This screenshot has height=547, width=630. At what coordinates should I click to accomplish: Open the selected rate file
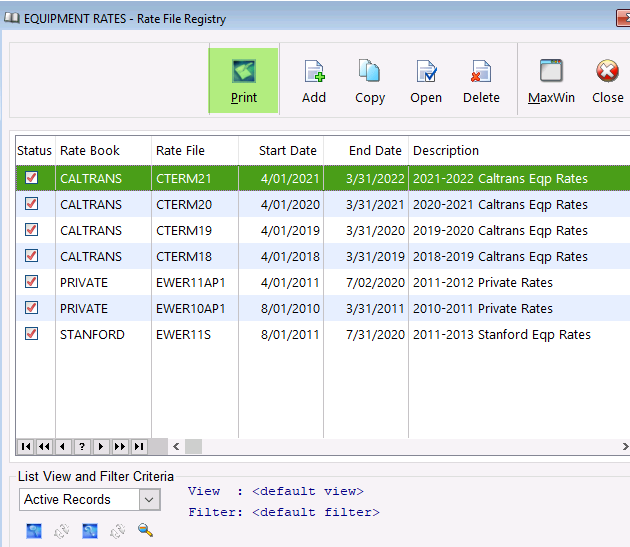(426, 81)
